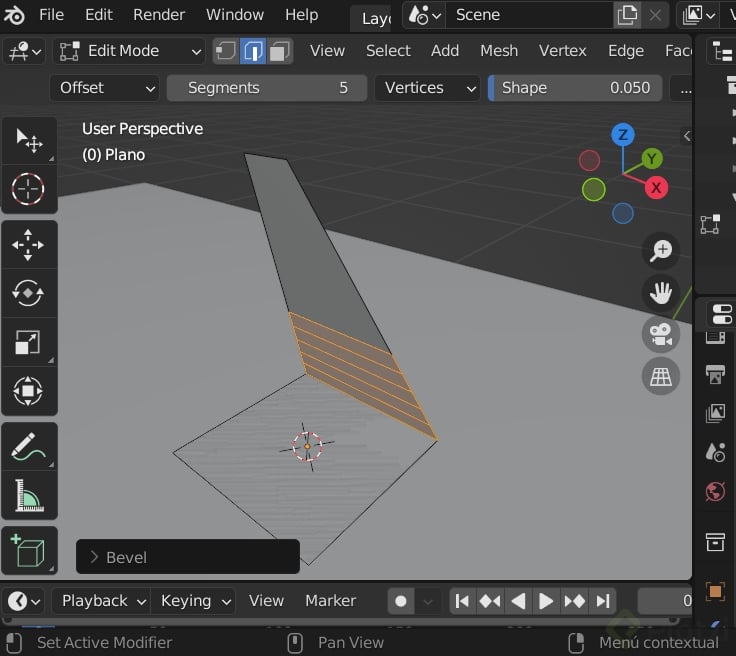Open the Scene properties tab

[715, 452]
